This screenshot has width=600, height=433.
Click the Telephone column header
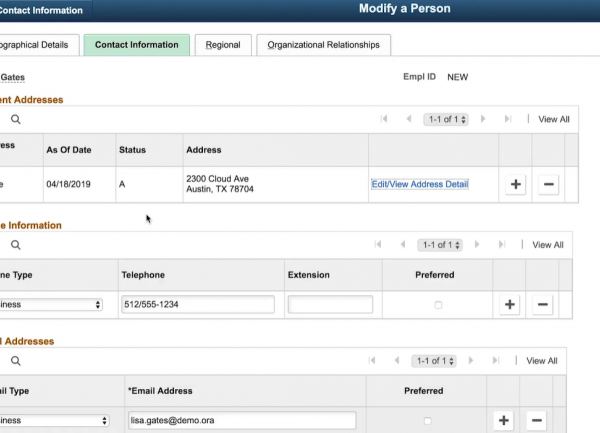click(143, 275)
